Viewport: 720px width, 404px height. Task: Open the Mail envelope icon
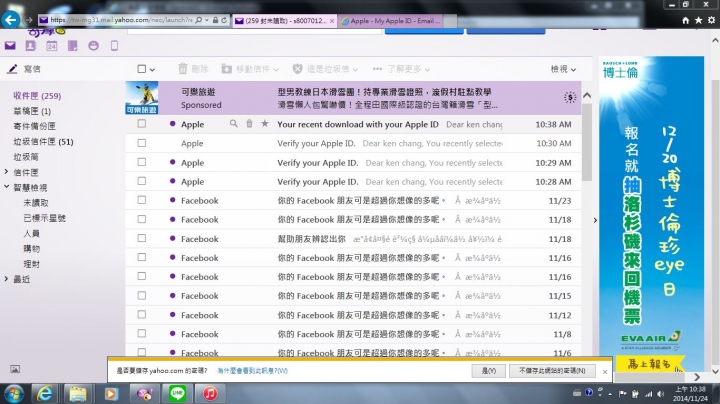[x=10, y=45]
